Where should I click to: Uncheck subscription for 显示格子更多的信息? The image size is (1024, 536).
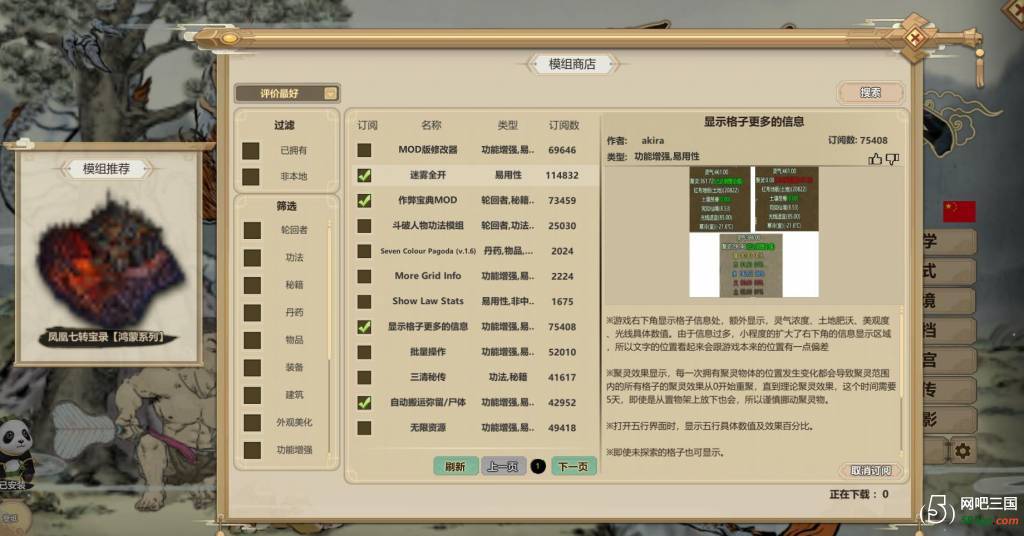(x=364, y=327)
